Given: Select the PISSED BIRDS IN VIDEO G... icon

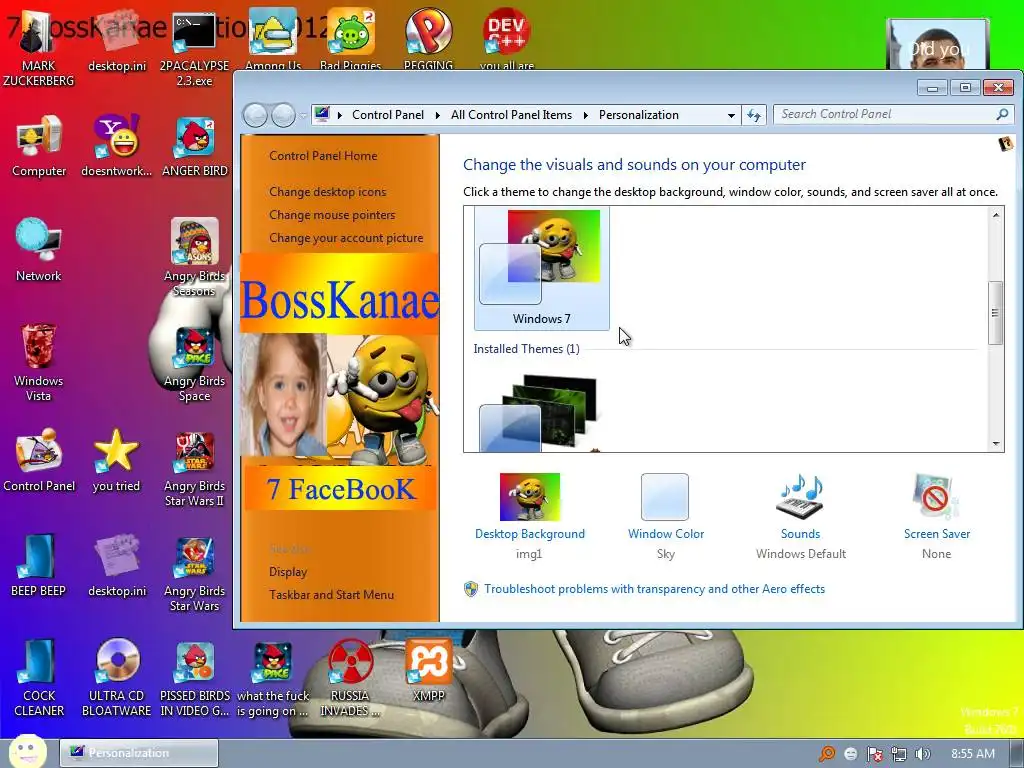Looking at the screenshot, I should coord(195,678).
